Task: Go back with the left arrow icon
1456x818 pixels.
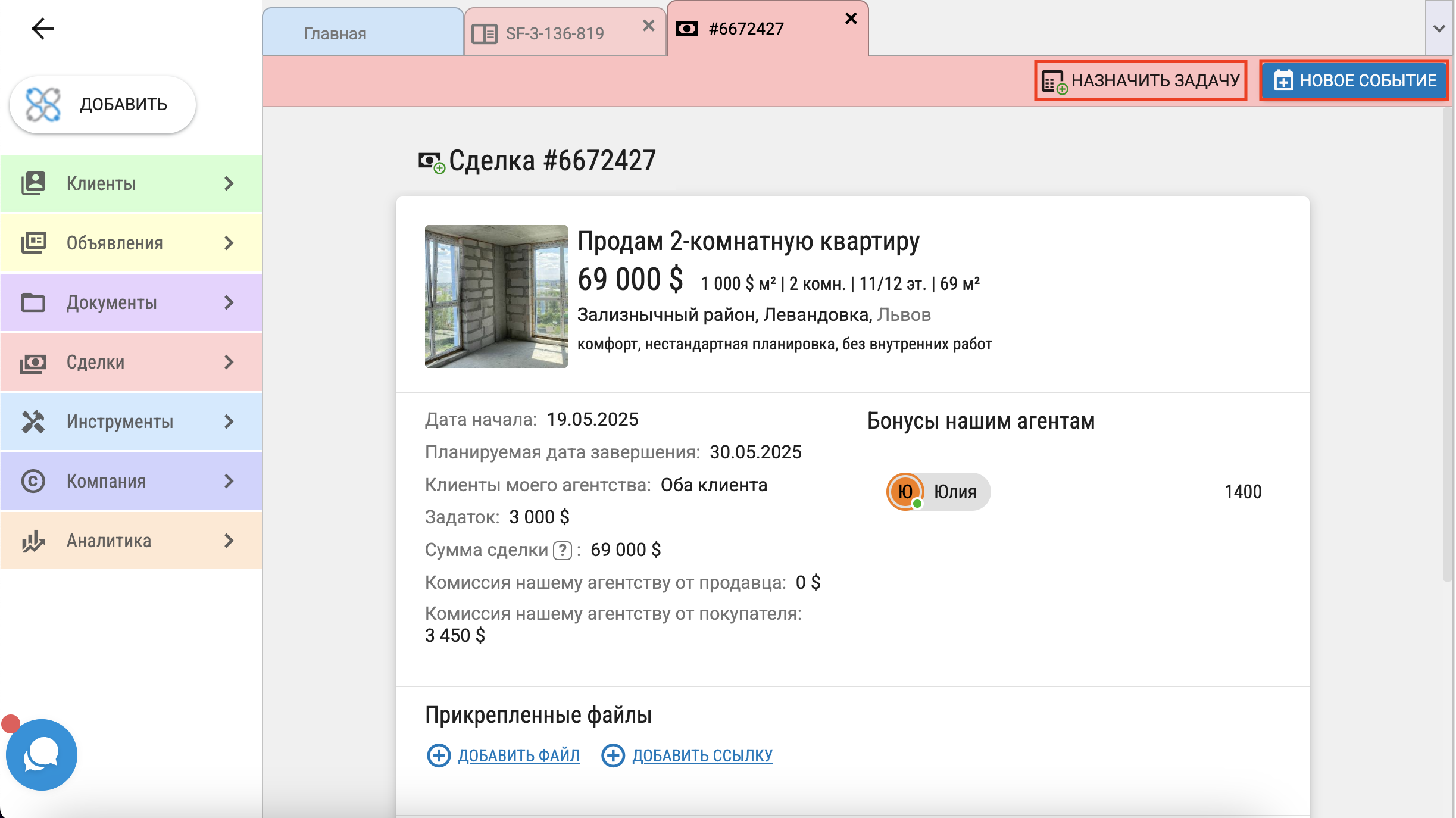Action: 43,28
